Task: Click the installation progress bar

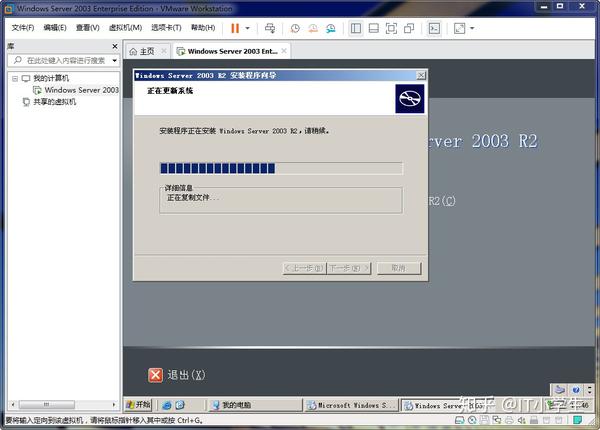Action: [x=281, y=168]
